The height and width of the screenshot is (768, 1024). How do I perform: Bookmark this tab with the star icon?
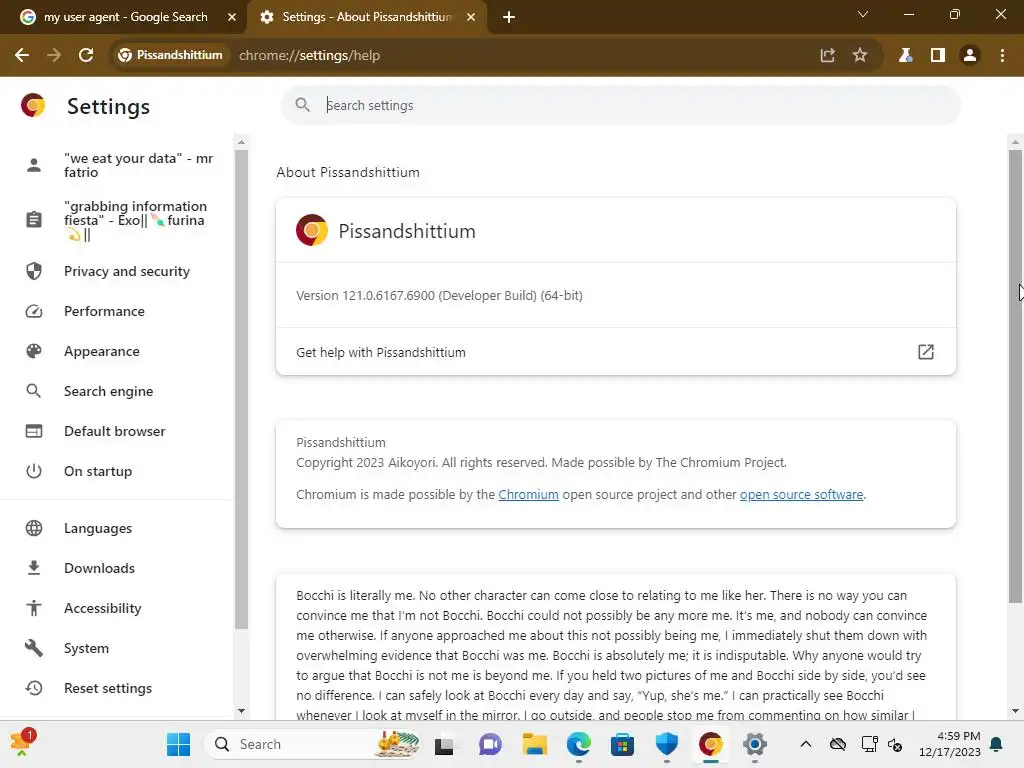click(860, 56)
